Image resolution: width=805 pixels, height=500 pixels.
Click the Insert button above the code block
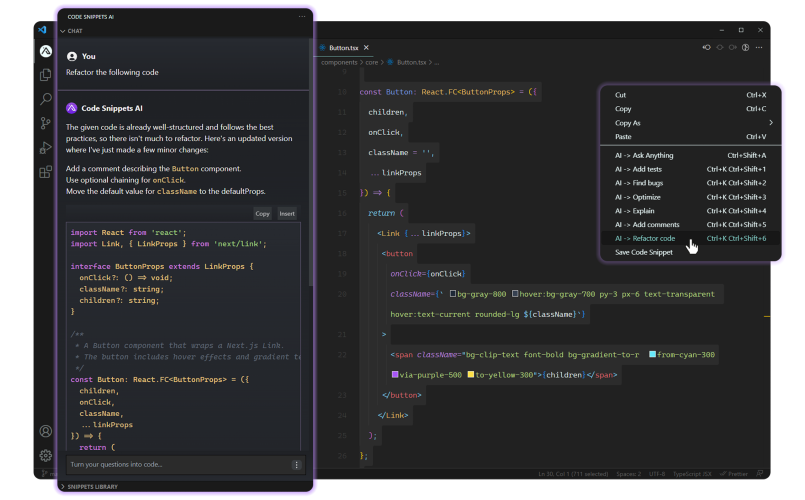(287, 214)
